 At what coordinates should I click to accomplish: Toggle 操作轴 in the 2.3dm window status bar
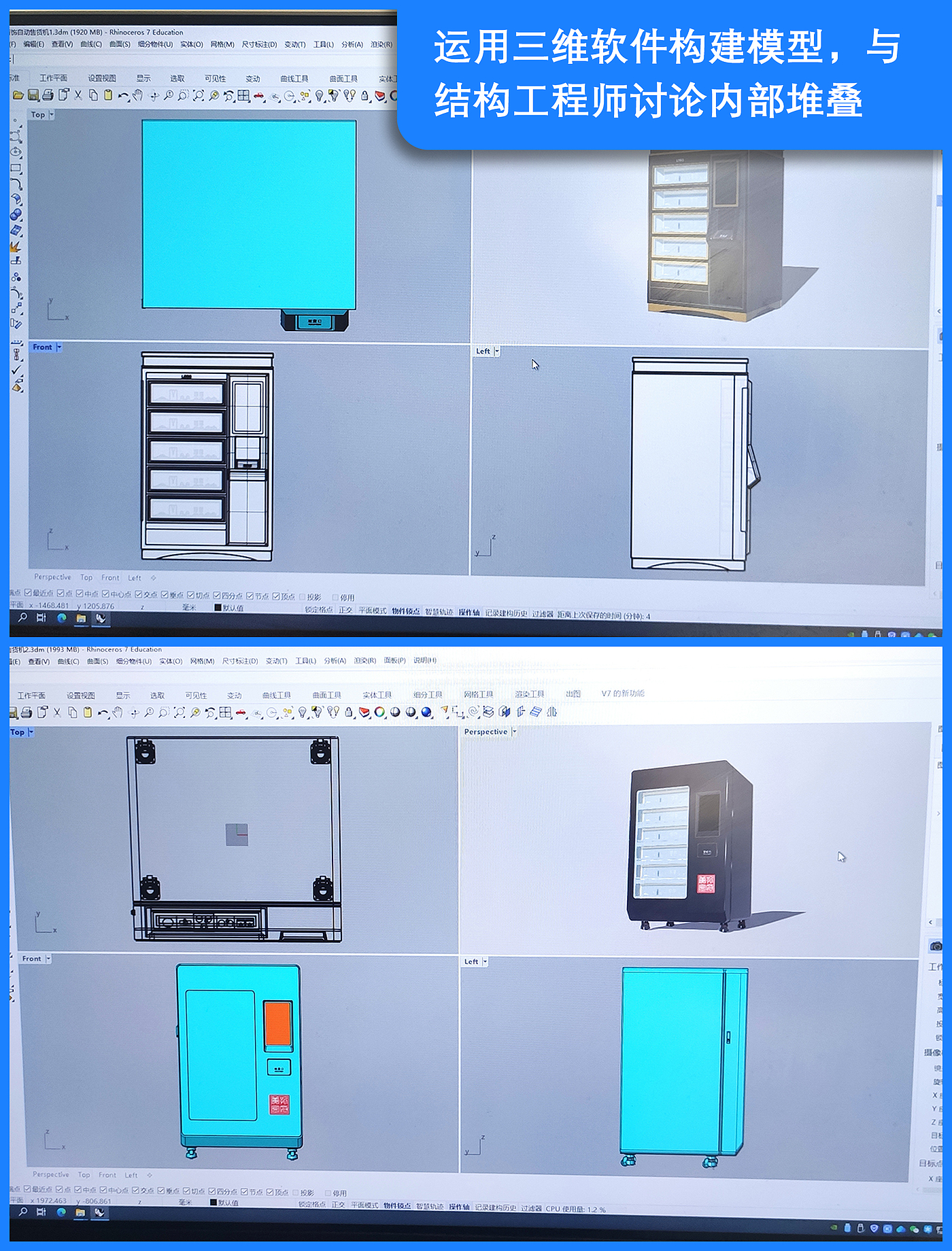(x=459, y=1207)
